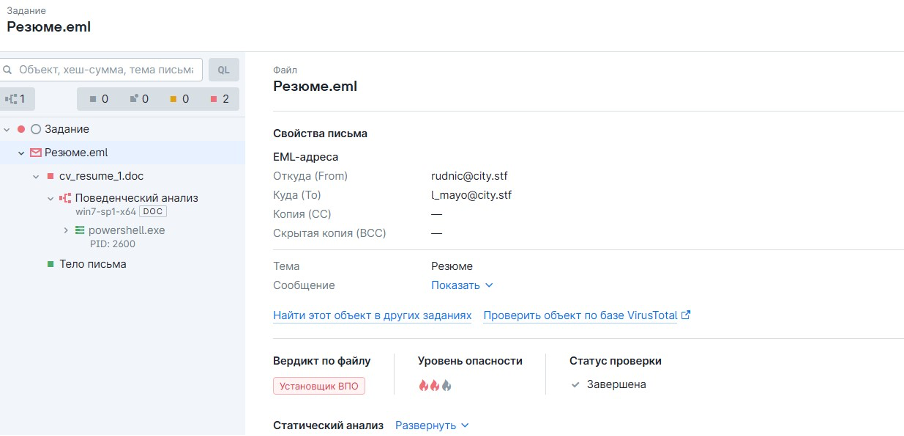Collapse the Задание root node
The image size is (904, 436).
click(7, 129)
